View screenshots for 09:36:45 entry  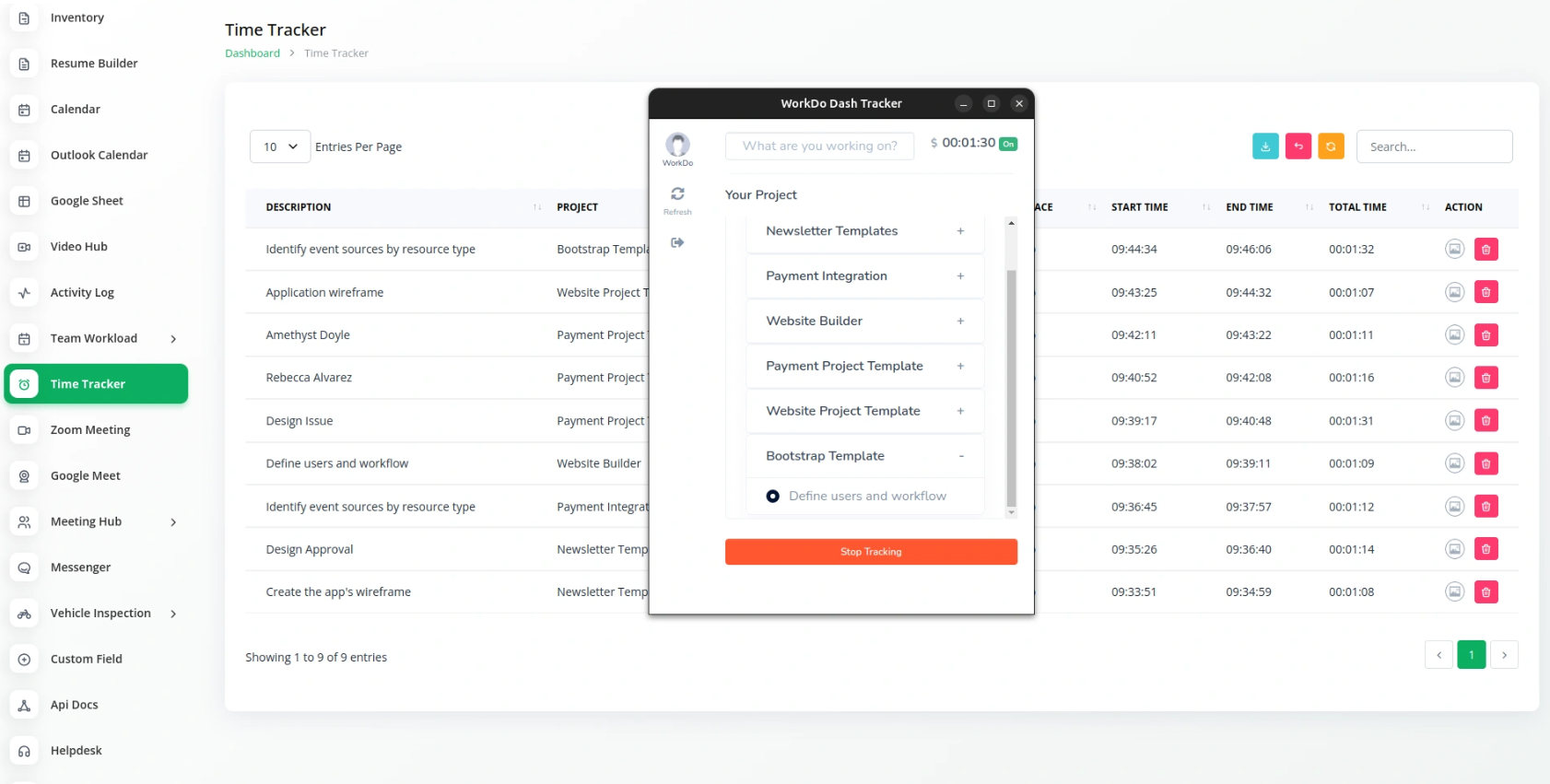(x=1454, y=506)
